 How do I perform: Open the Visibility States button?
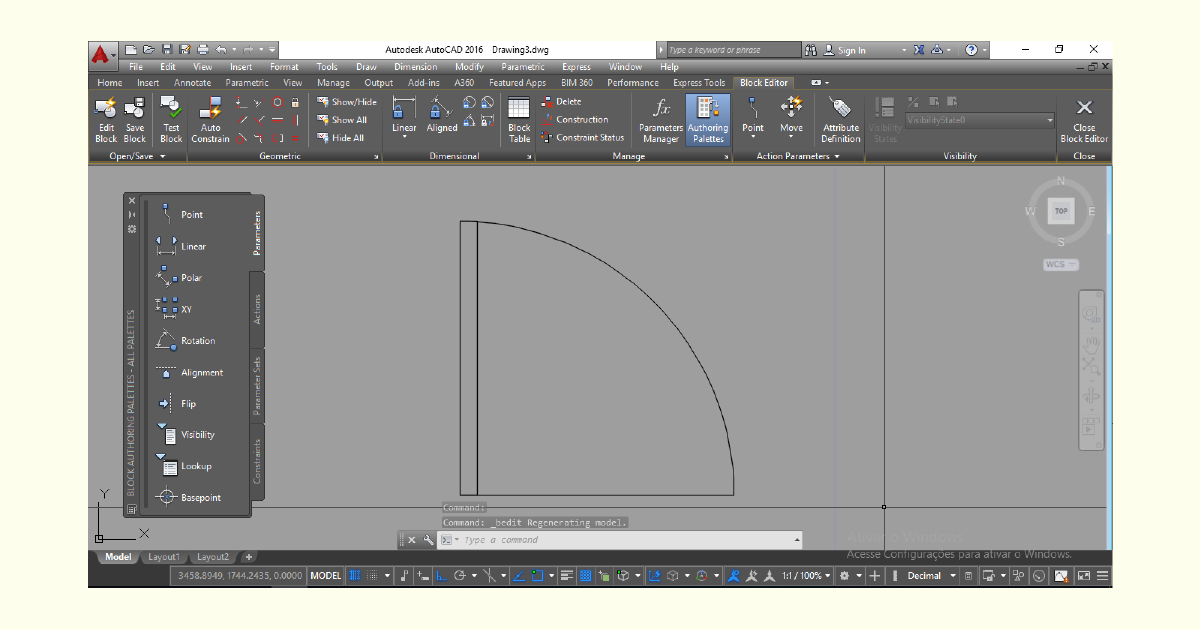[x=885, y=120]
